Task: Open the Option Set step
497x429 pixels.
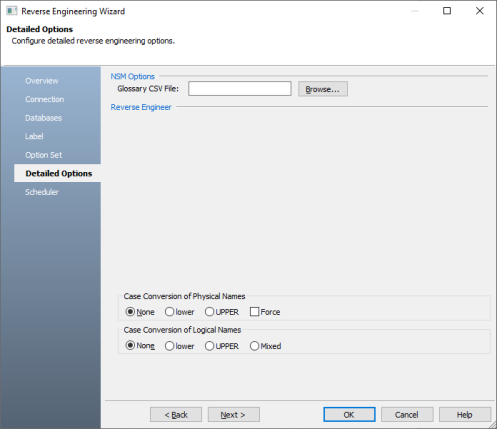Action: click(44, 155)
